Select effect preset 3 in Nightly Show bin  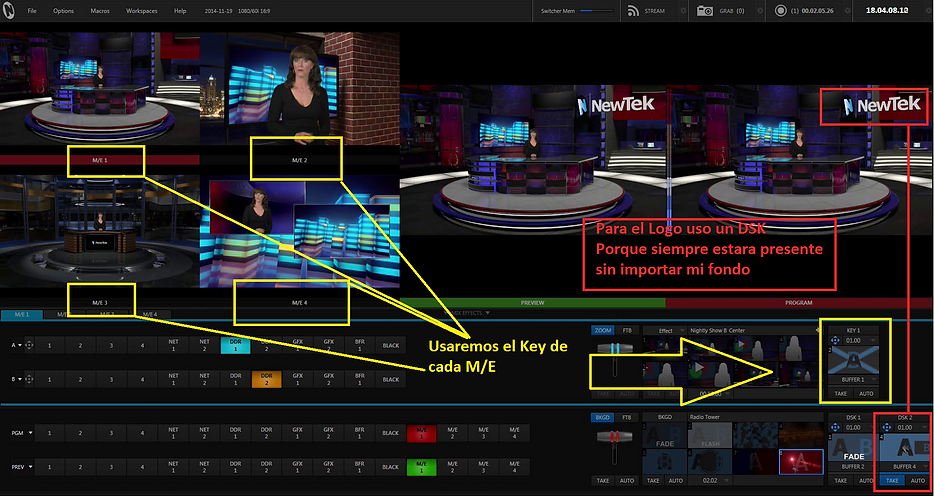(755, 348)
